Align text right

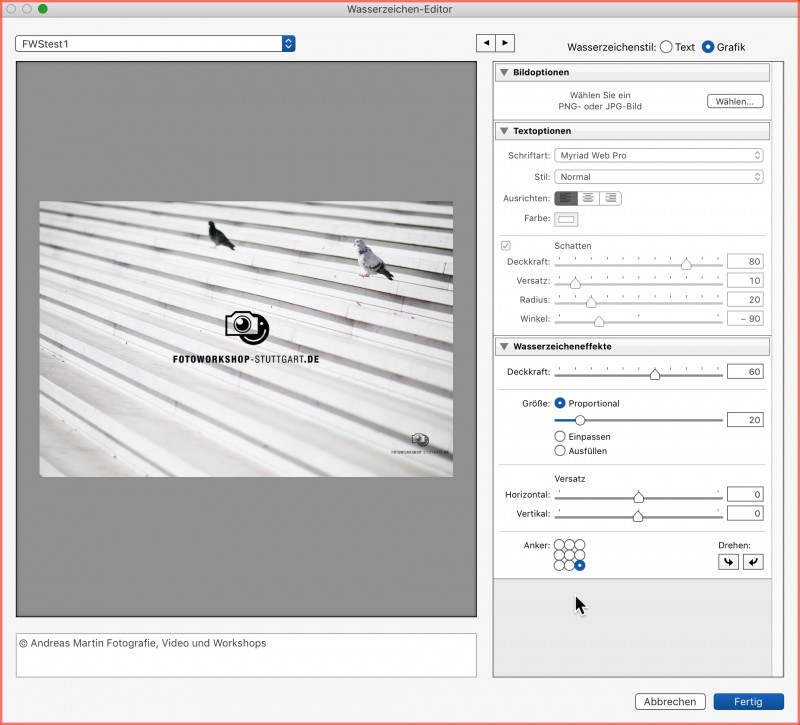tap(611, 198)
